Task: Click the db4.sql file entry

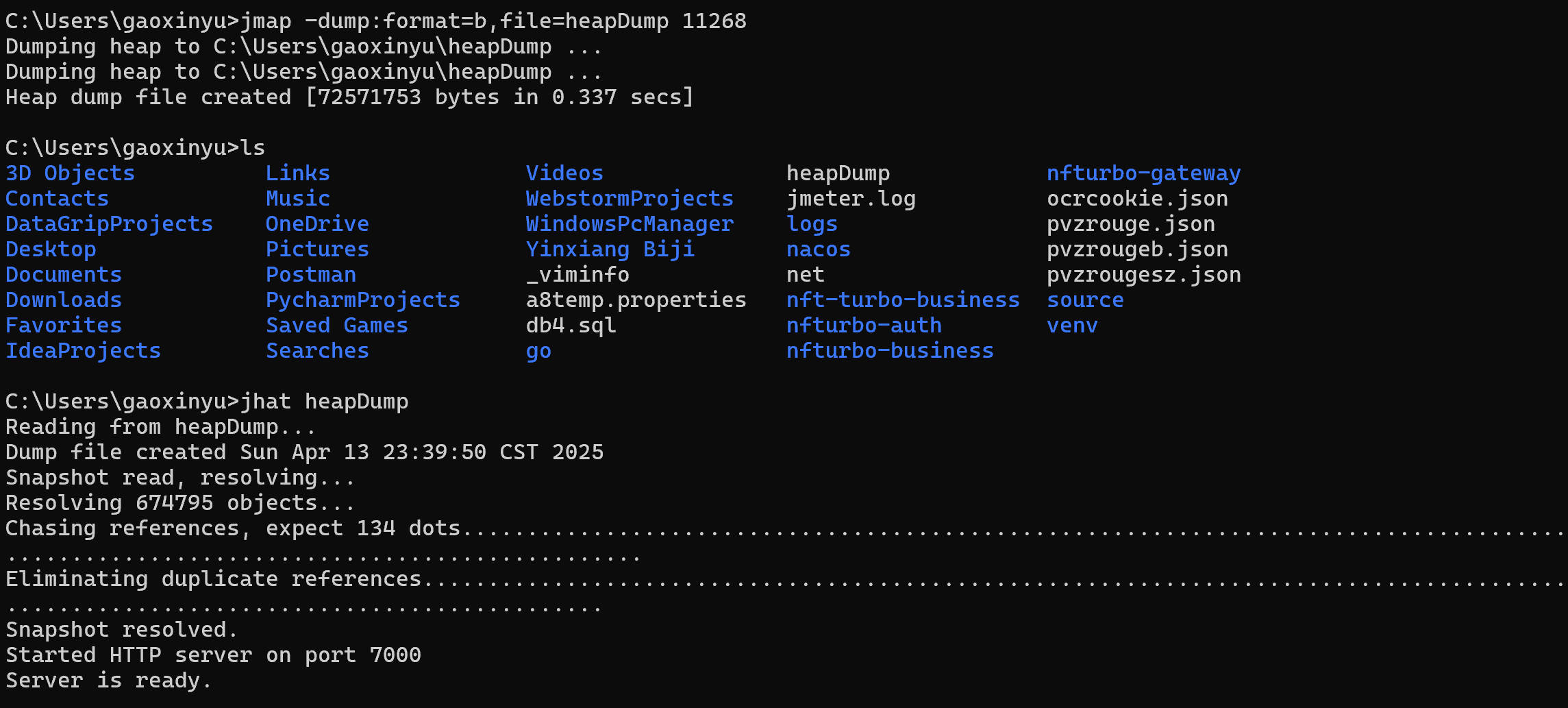Action: 571,326
